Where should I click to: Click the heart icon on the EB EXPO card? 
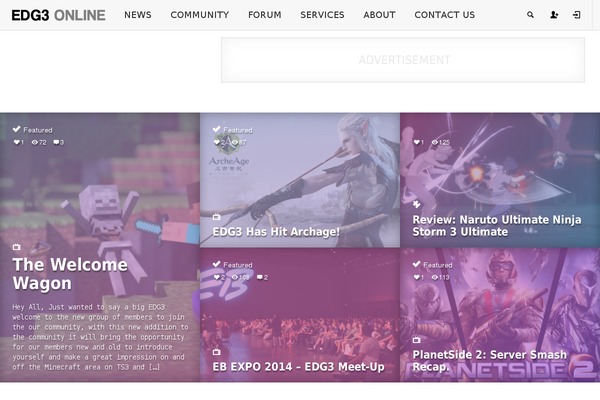click(x=217, y=277)
